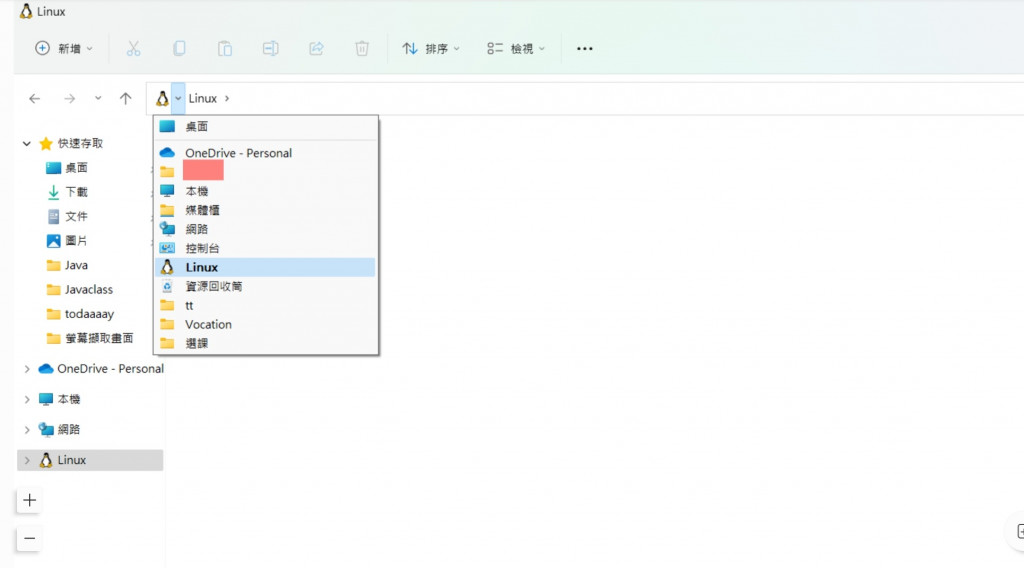Screen dimensions: 1024x568
Task: Select highlighted Linux in dropdown list
Action: (266, 267)
